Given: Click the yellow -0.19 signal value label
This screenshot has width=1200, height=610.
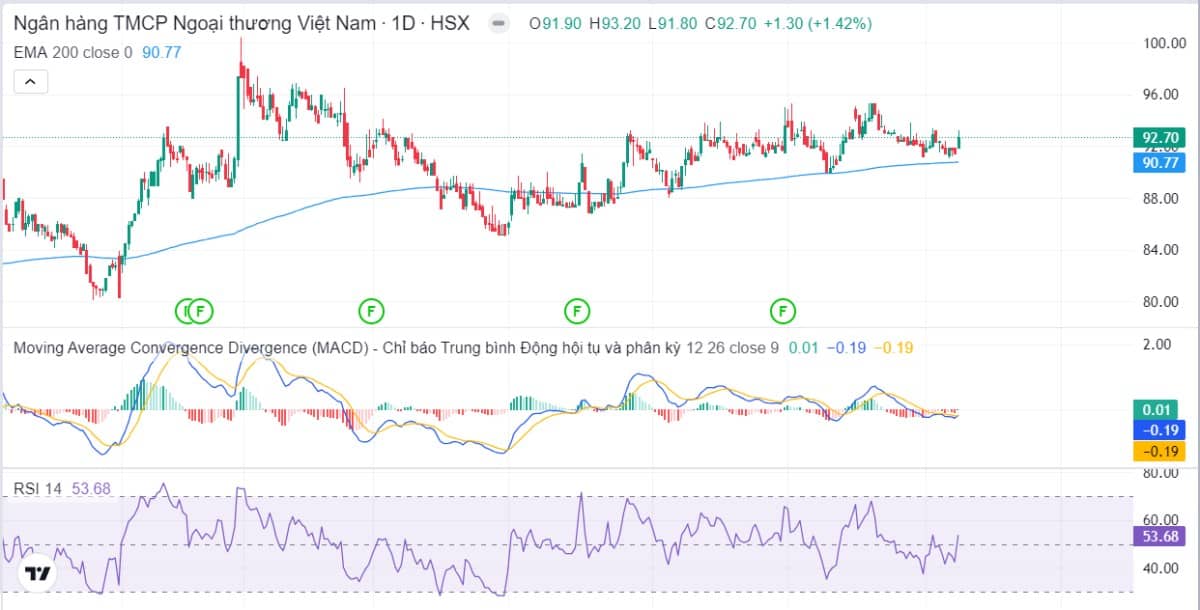Looking at the screenshot, I should (1158, 451).
